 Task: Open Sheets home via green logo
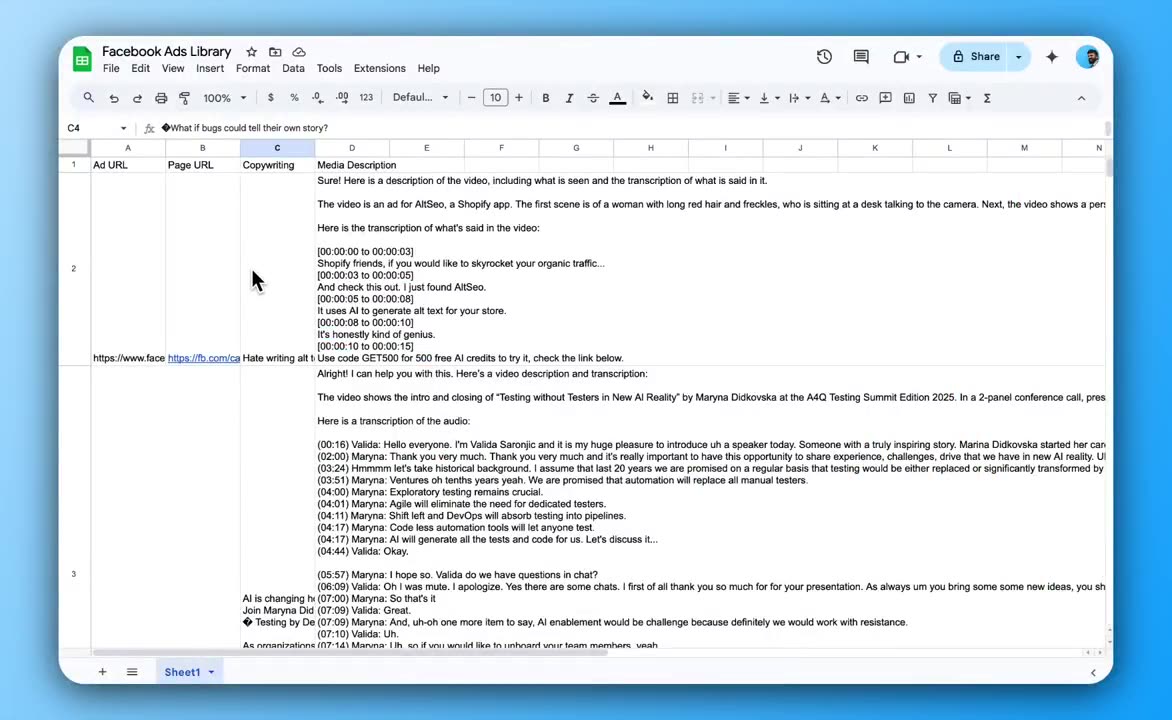(82, 58)
